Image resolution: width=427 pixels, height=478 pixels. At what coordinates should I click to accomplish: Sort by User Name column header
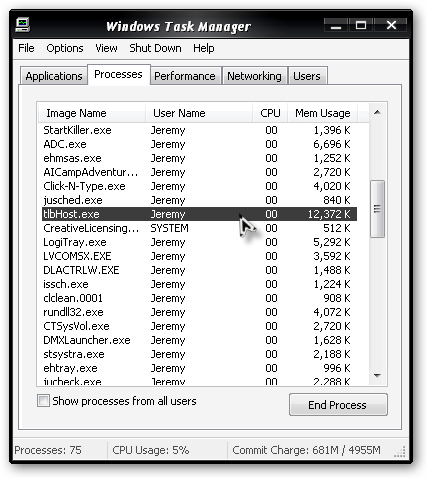click(x=199, y=113)
